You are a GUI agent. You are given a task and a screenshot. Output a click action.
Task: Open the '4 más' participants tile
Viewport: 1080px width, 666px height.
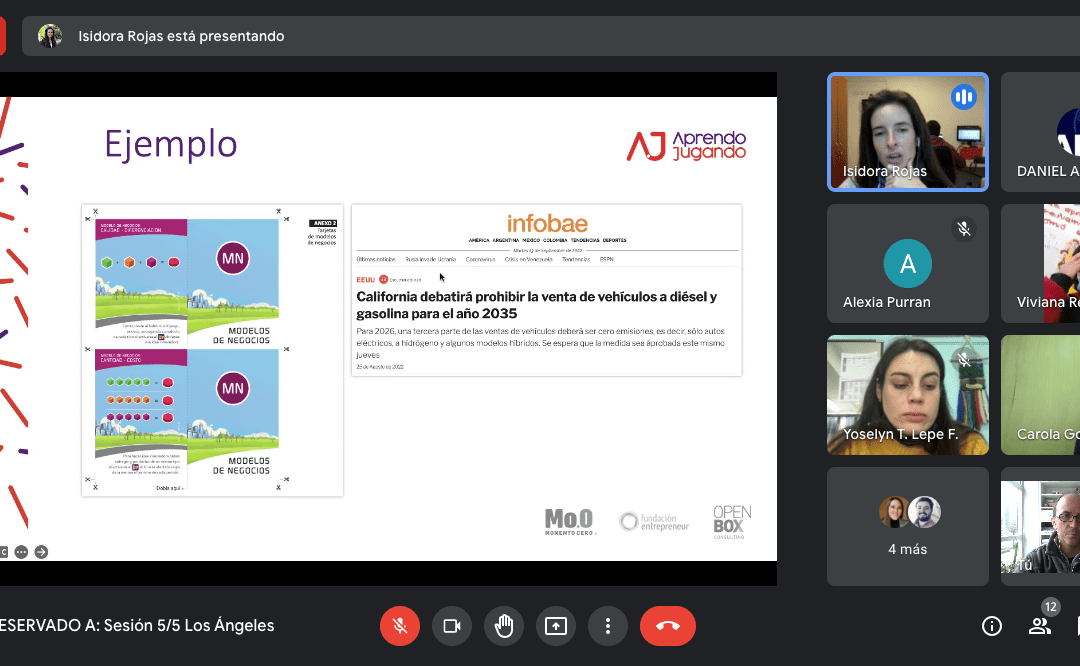pyautogui.click(x=908, y=526)
